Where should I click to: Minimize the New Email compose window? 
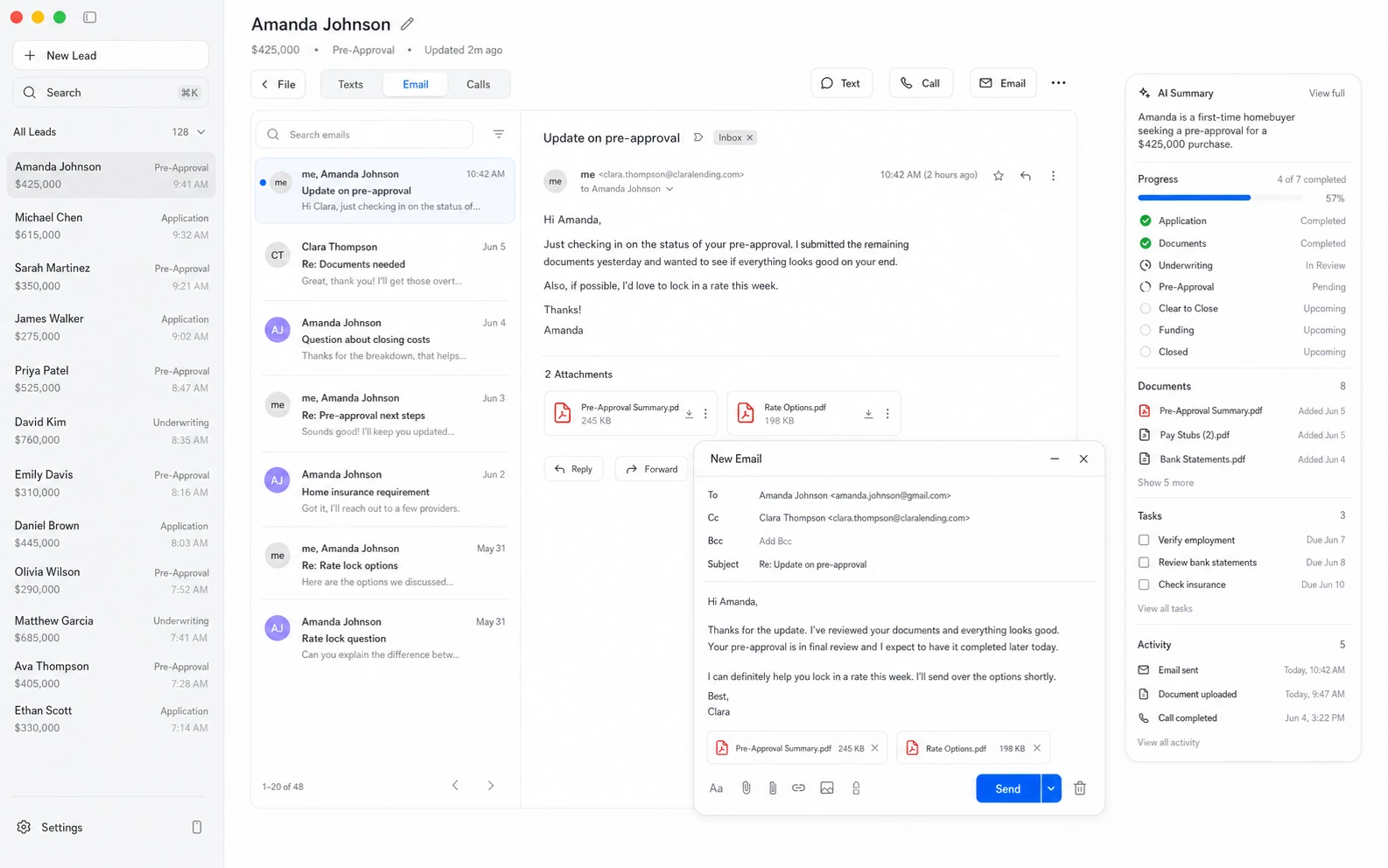pyautogui.click(x=1055, y=458)
